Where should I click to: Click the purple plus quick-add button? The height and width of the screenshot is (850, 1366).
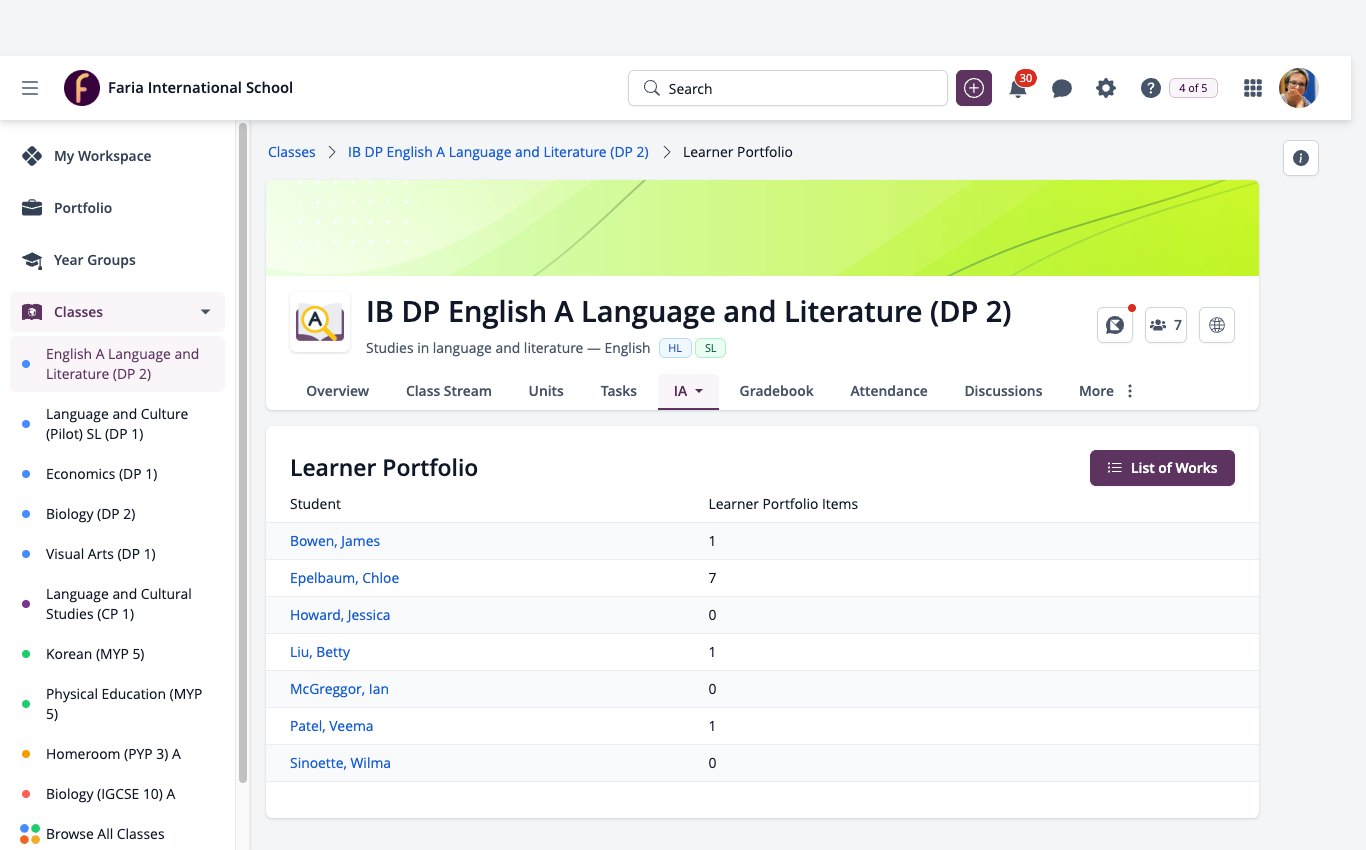[x=974, y=88]
